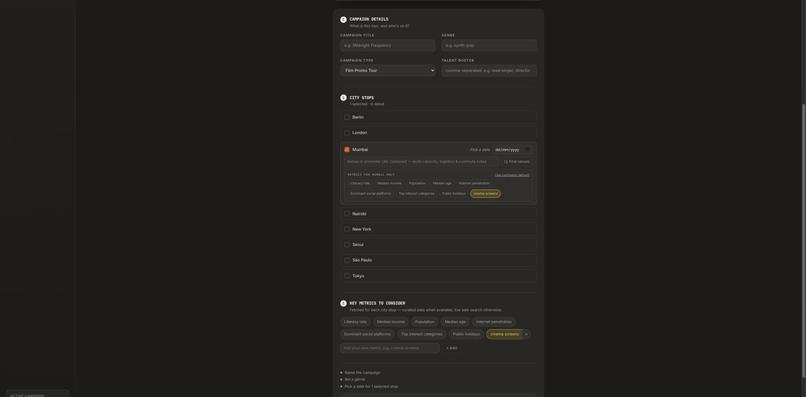
Task: Toggle Dominant social platforms chip under Mumbai metrics
Action: pyautogui.click(x=371, y=194)
